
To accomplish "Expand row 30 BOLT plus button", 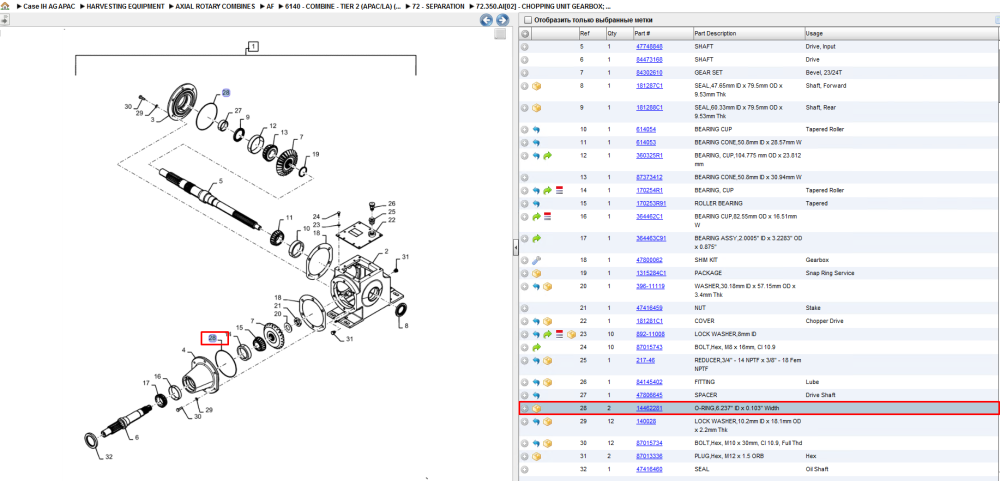I will tap(525, 443).
